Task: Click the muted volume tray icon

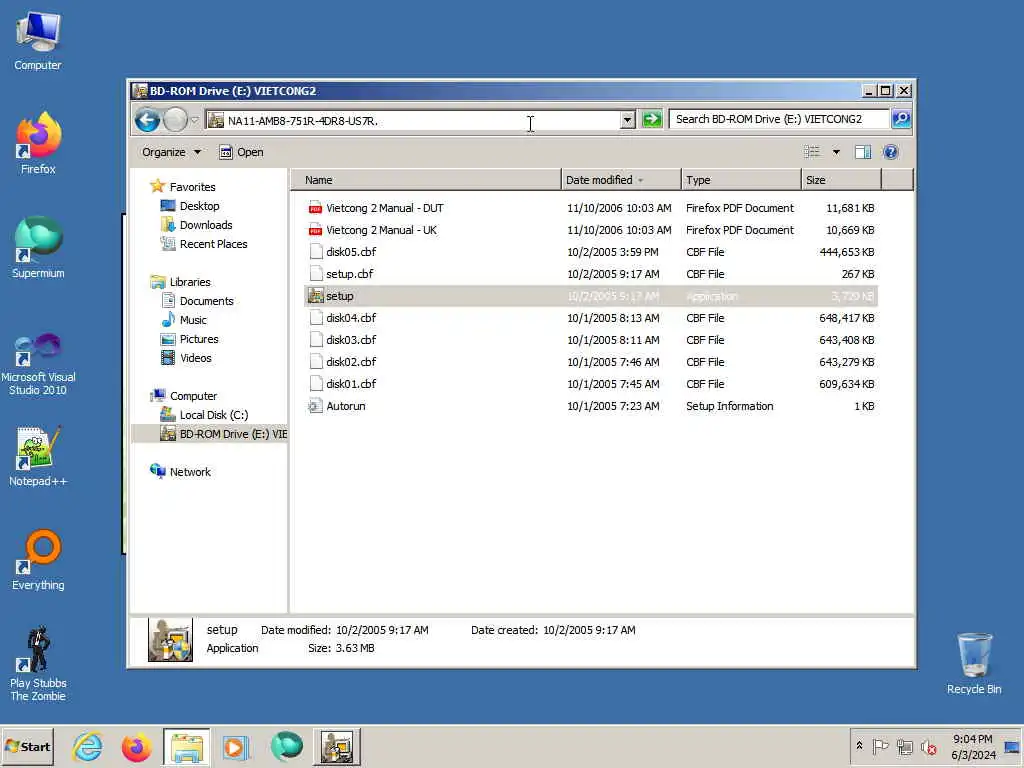Action: pos(928,747)
